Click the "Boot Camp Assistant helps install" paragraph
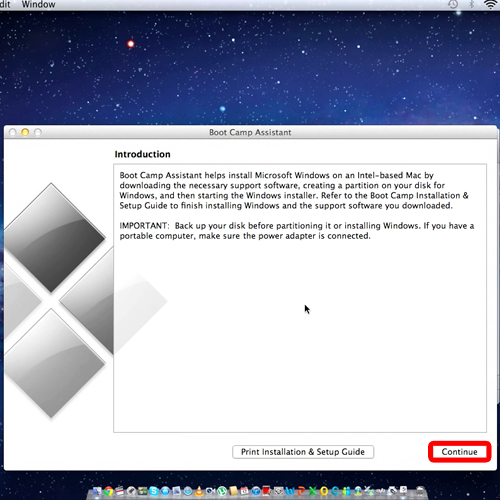This screenshot has width=500, height=500. [294, 190]
